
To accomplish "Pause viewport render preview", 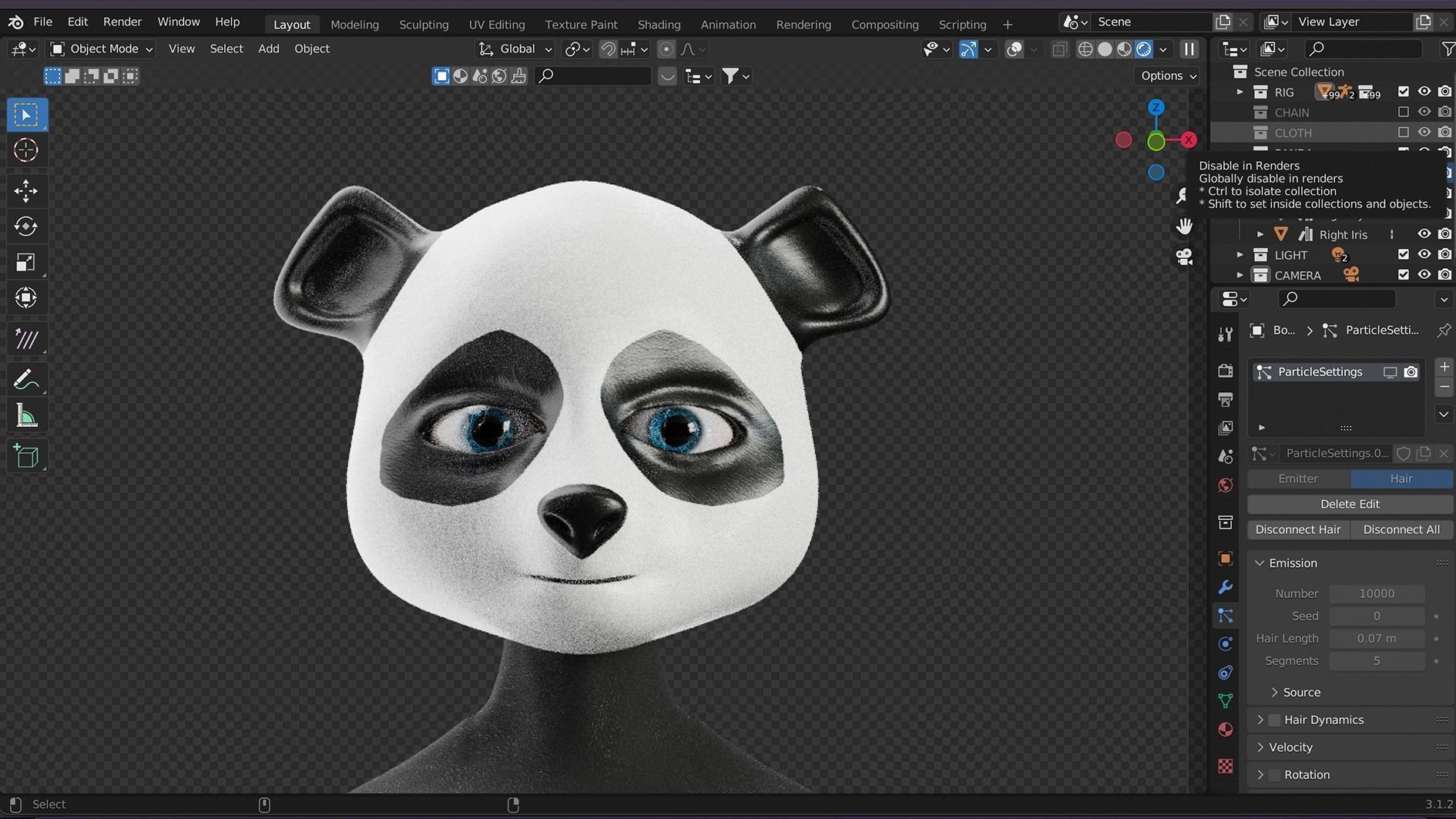I will tap(1189, 49).
